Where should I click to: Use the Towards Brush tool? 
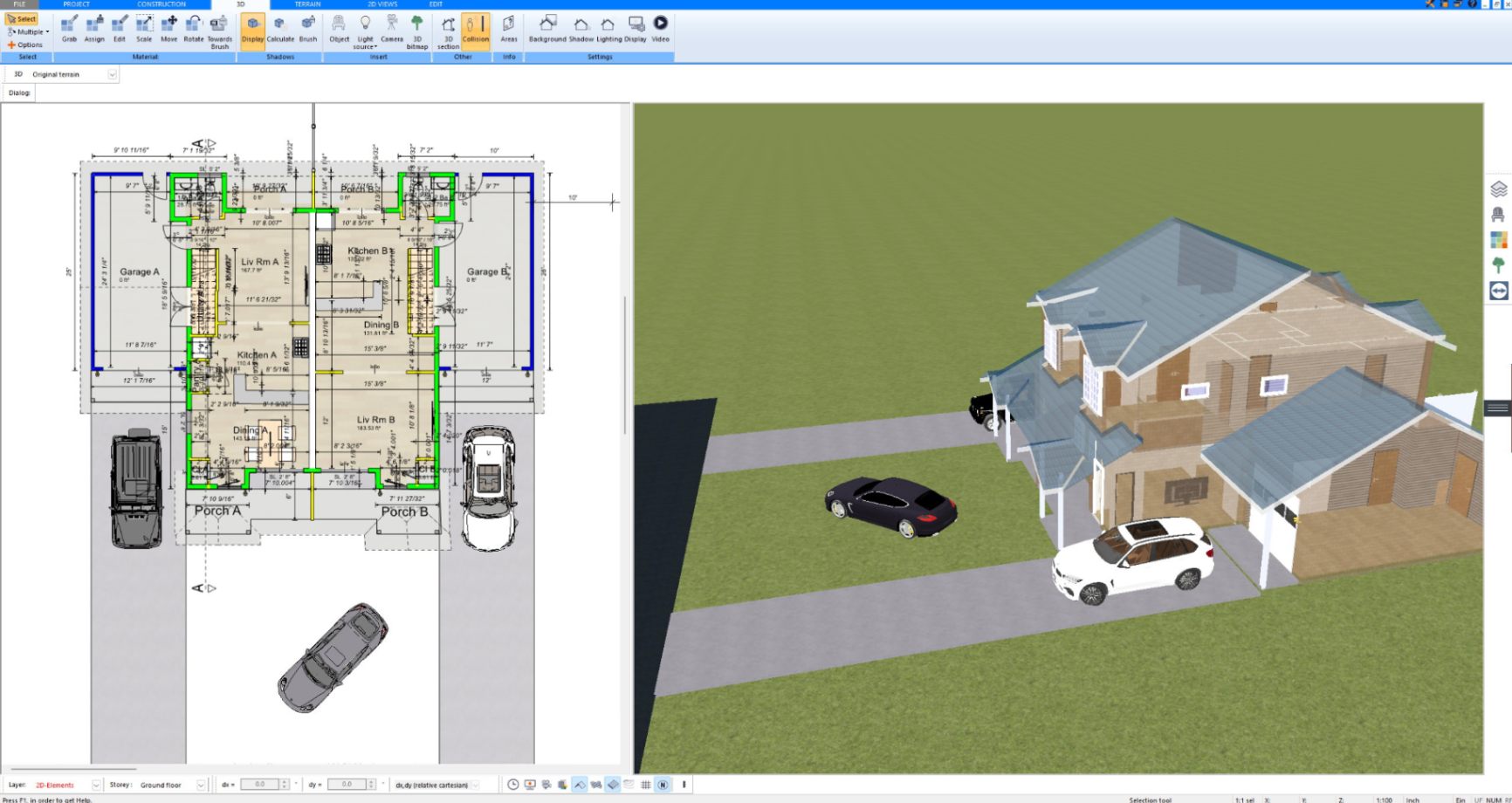tap(219, 31)
